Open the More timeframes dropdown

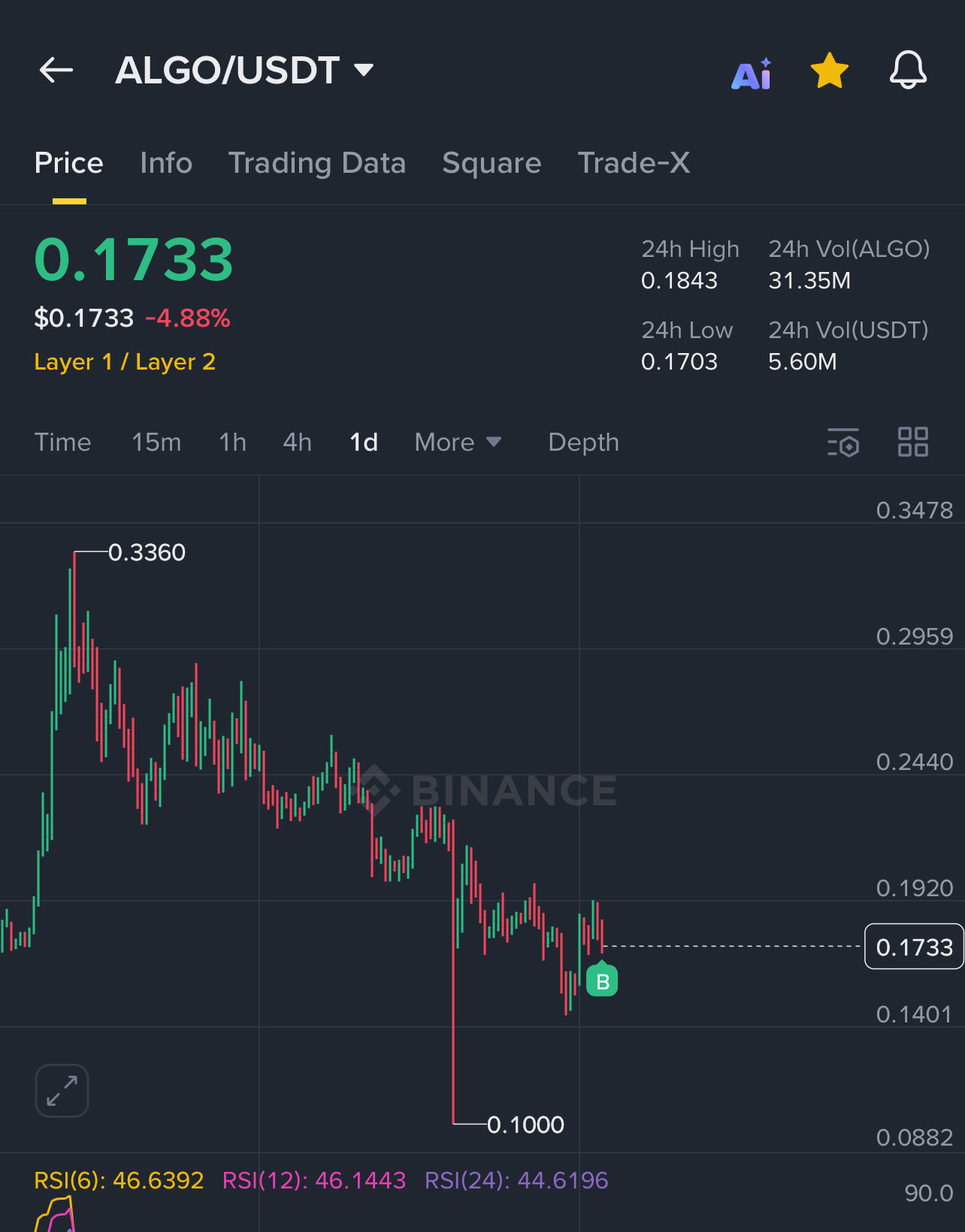[458, 442]
